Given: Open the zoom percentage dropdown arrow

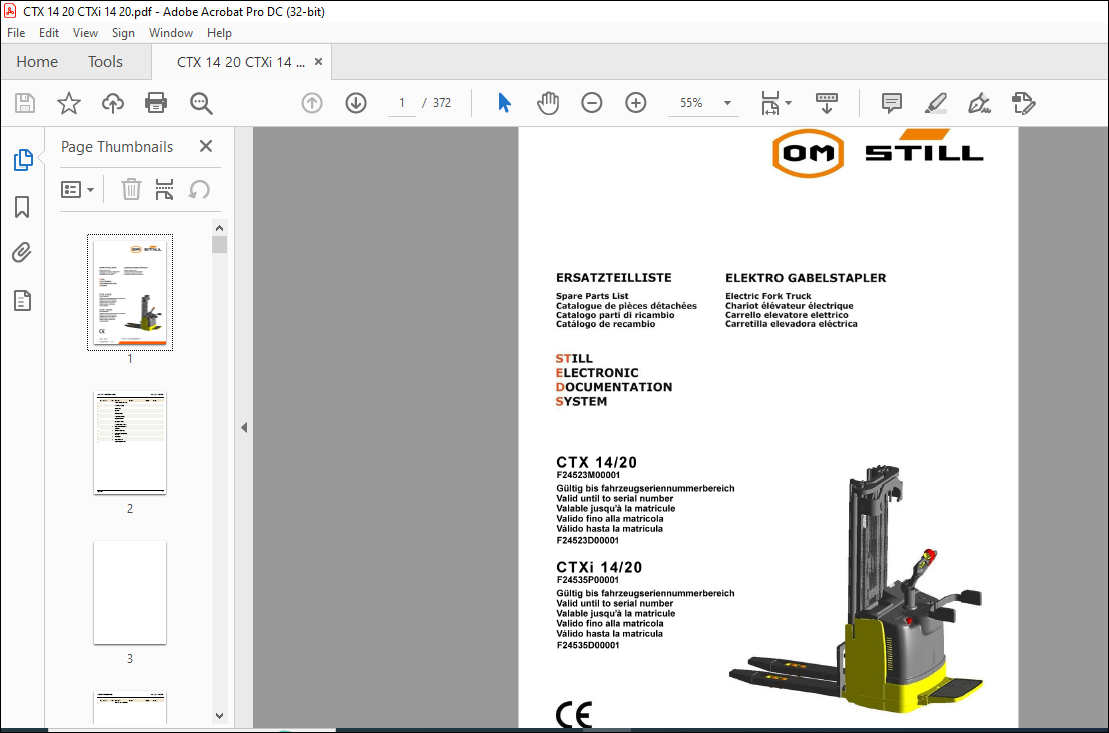Looking at the screenshot, I should coord(727,103).
